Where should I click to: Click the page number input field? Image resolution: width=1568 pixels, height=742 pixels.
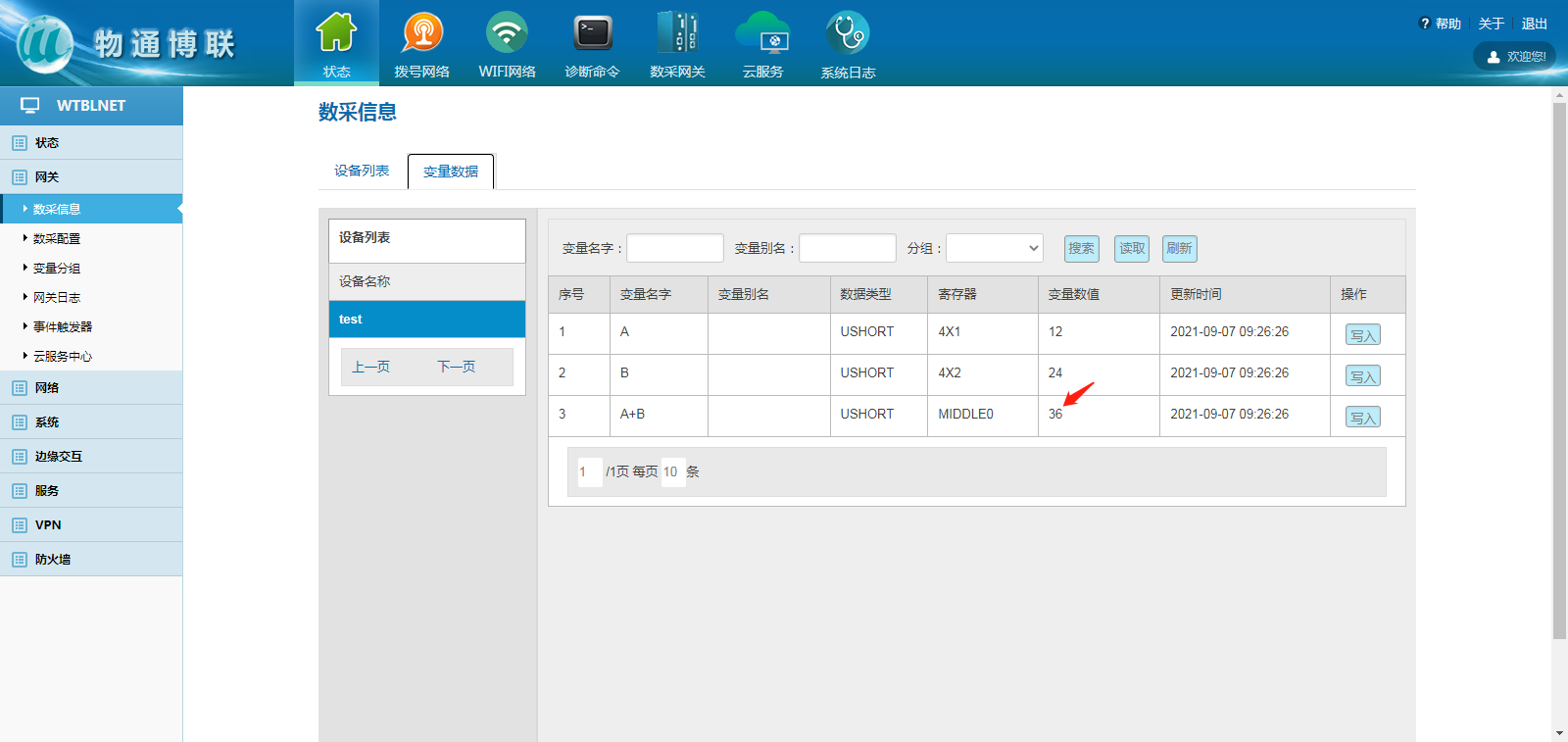590,472
